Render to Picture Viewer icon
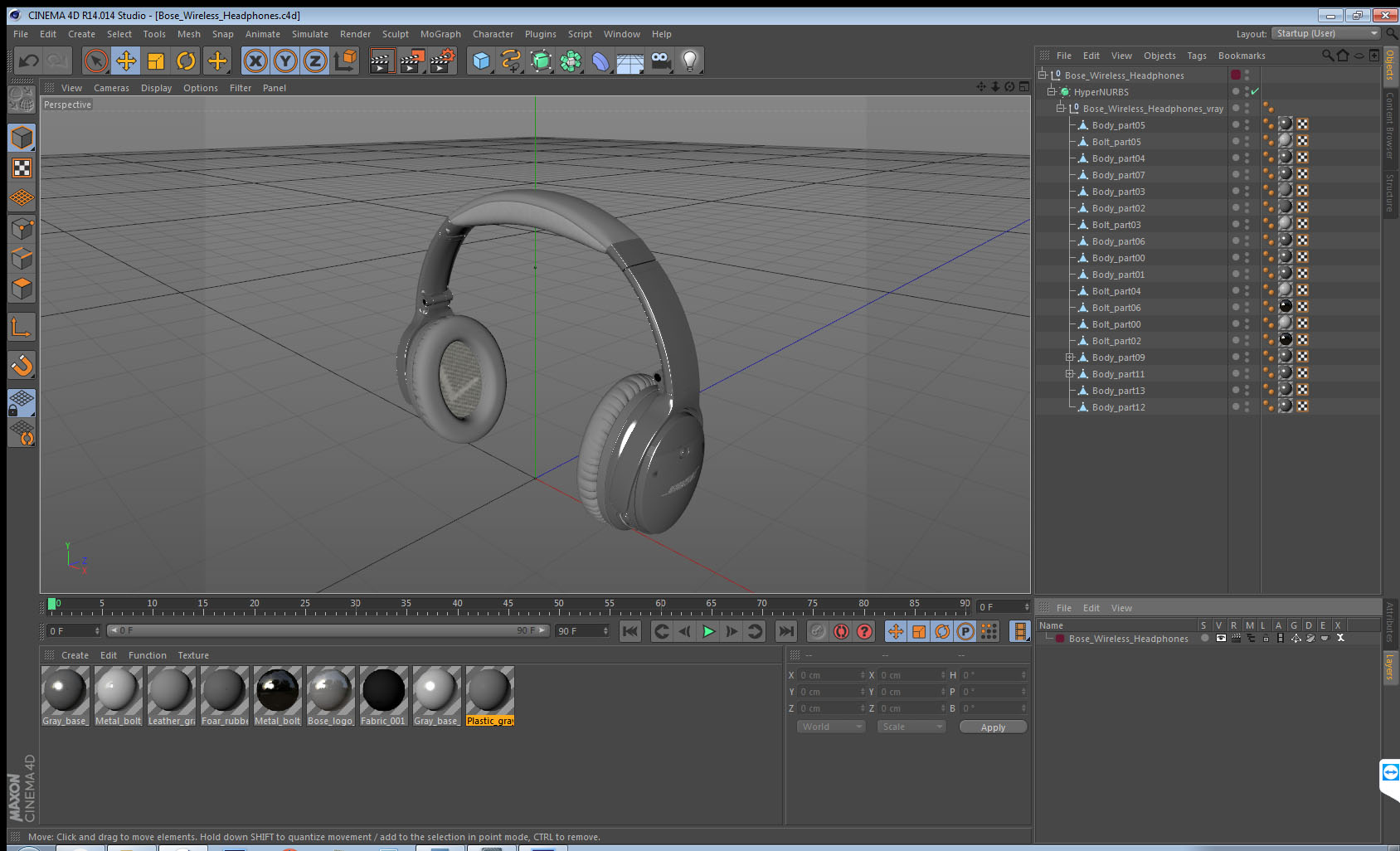 pos(412,61)
